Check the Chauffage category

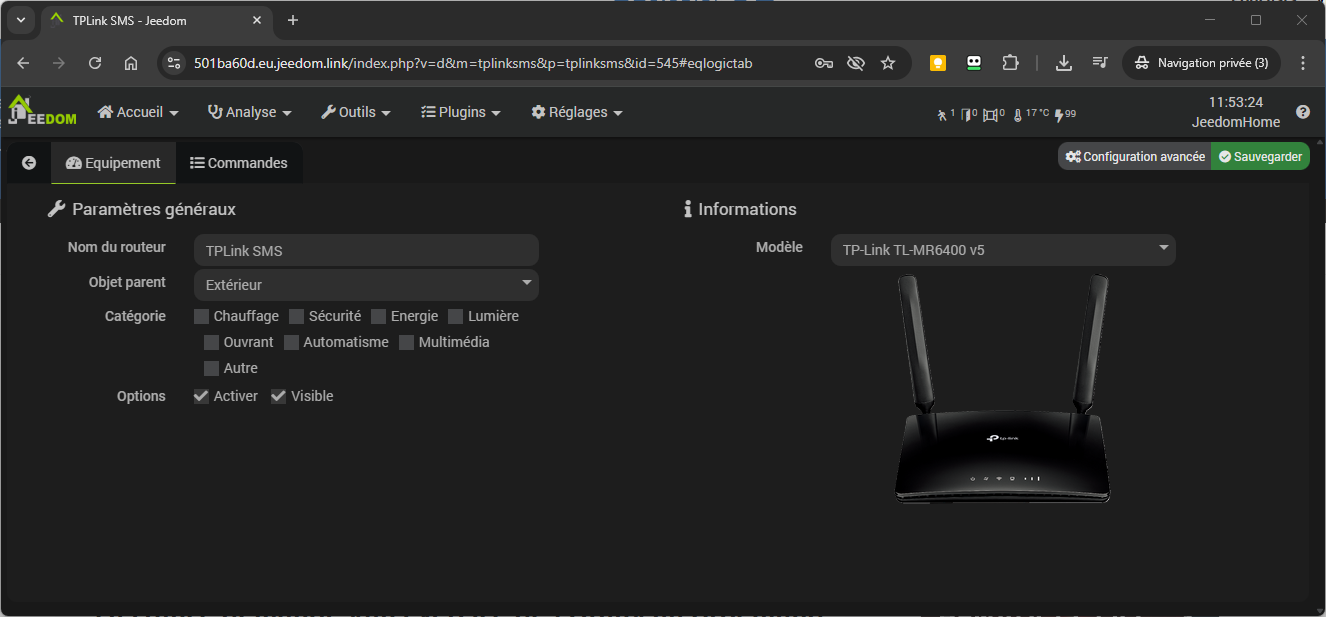pyautogui.click(x=202, y=316)
